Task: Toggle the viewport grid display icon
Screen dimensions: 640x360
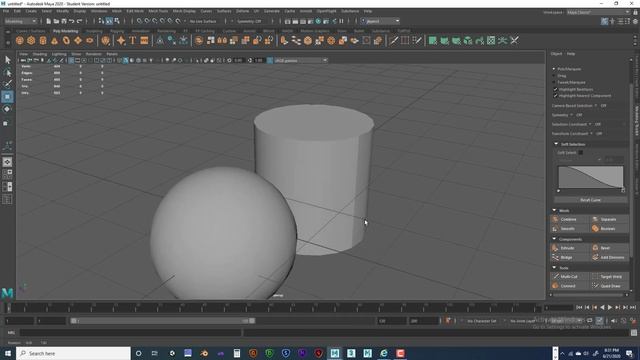Action: point(71,60)
